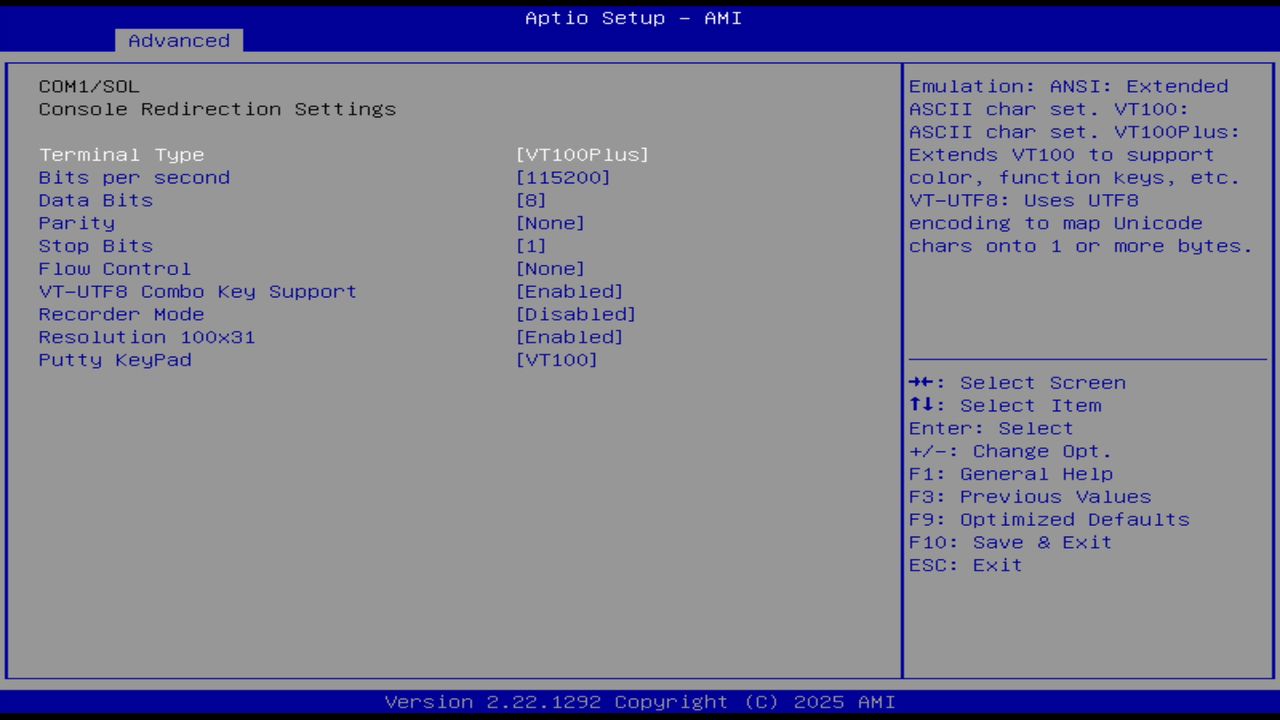This screenshot has height=720, width=1280.
Task: Change Bits per second value 115200
Action: [563, 178]
